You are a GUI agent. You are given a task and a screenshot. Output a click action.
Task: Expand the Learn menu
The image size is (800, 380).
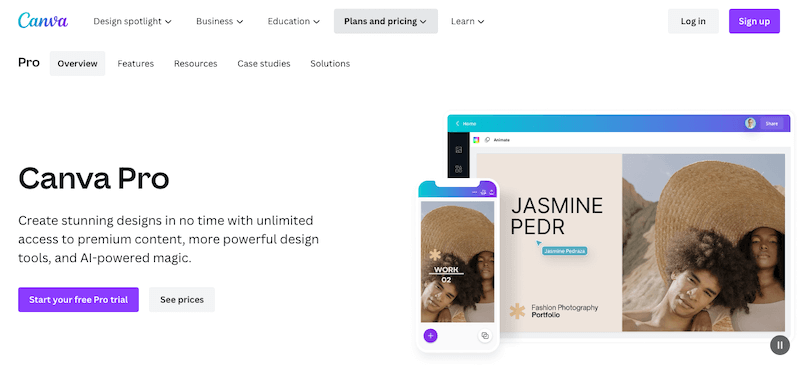pyautogui.click(x=467, y=21)
